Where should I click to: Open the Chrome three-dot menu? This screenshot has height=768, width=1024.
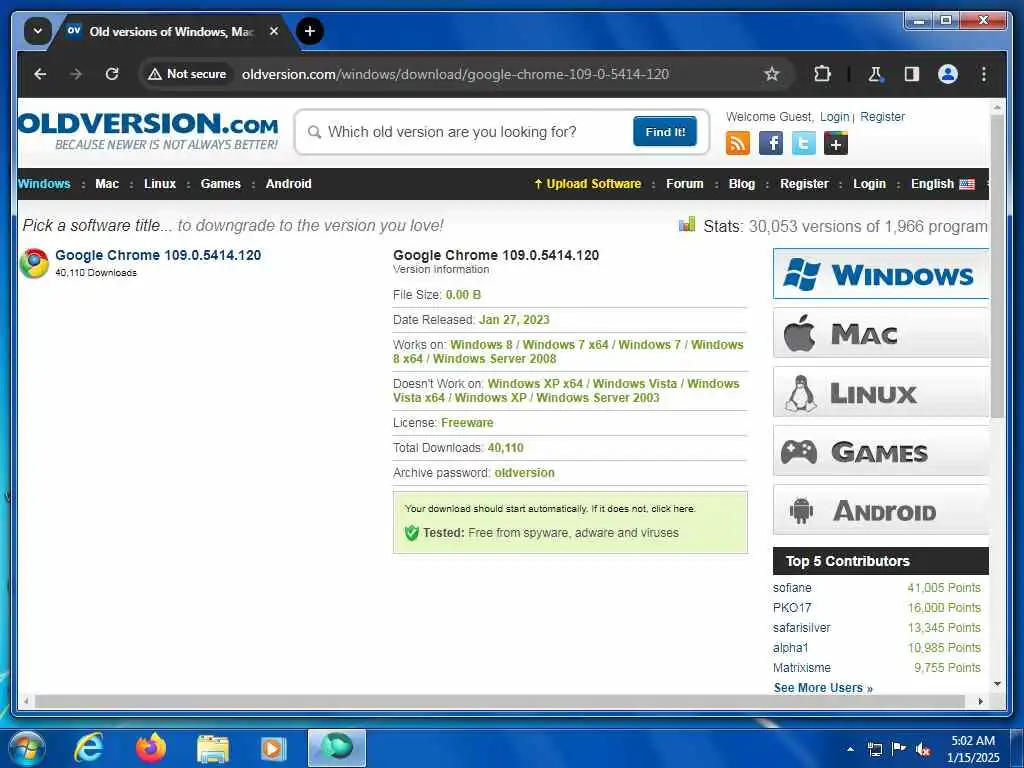click(x=984, y=74)
